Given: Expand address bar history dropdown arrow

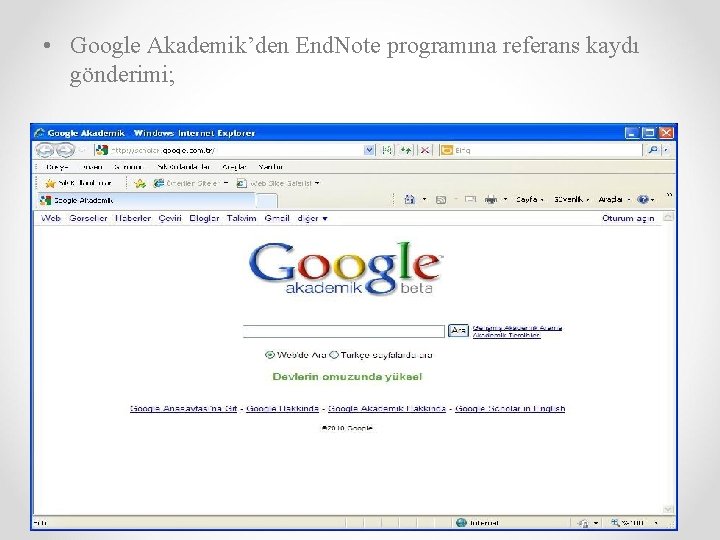Looking at the screenshot, I should coord(369,150).
